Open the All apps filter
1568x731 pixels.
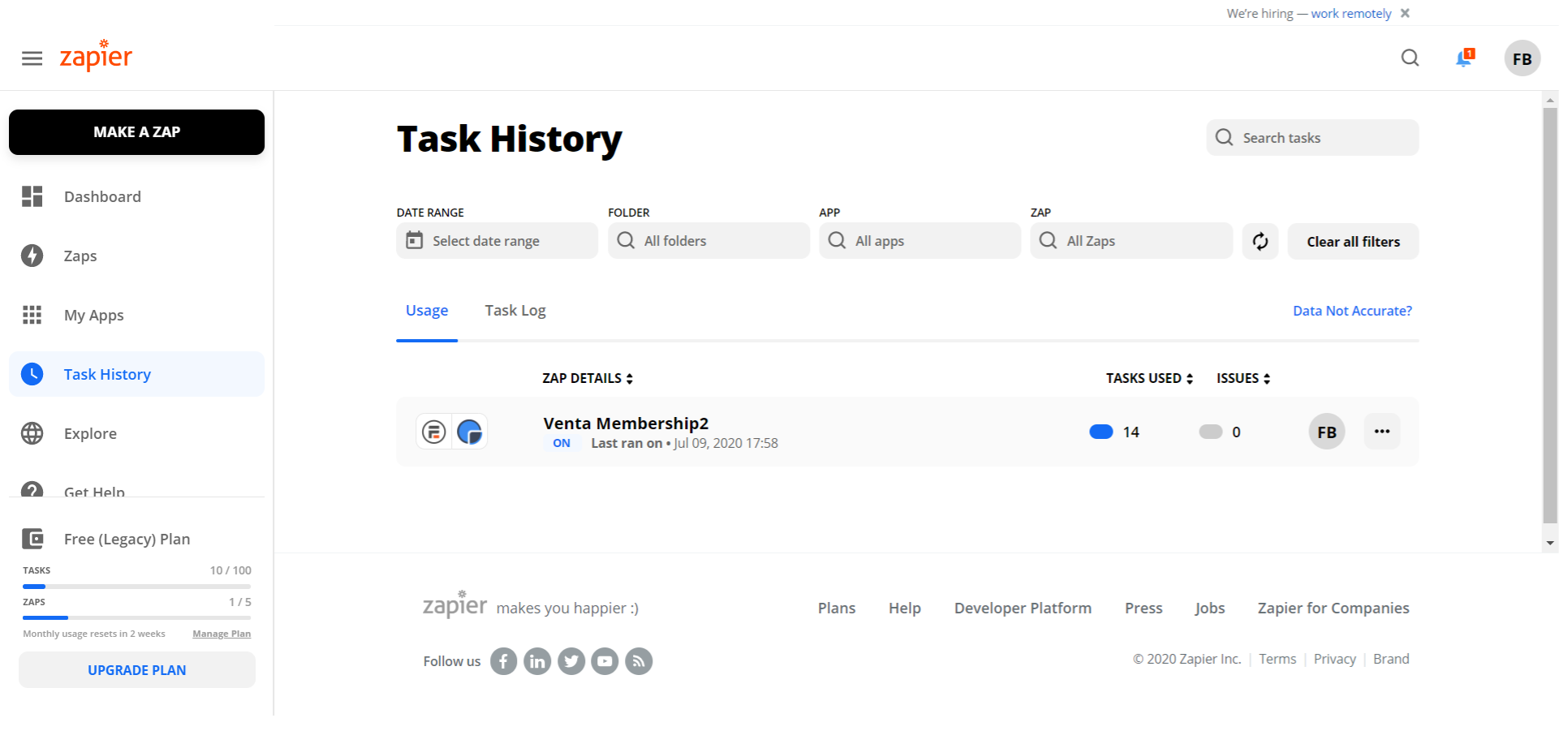click(x=920, y=241)
